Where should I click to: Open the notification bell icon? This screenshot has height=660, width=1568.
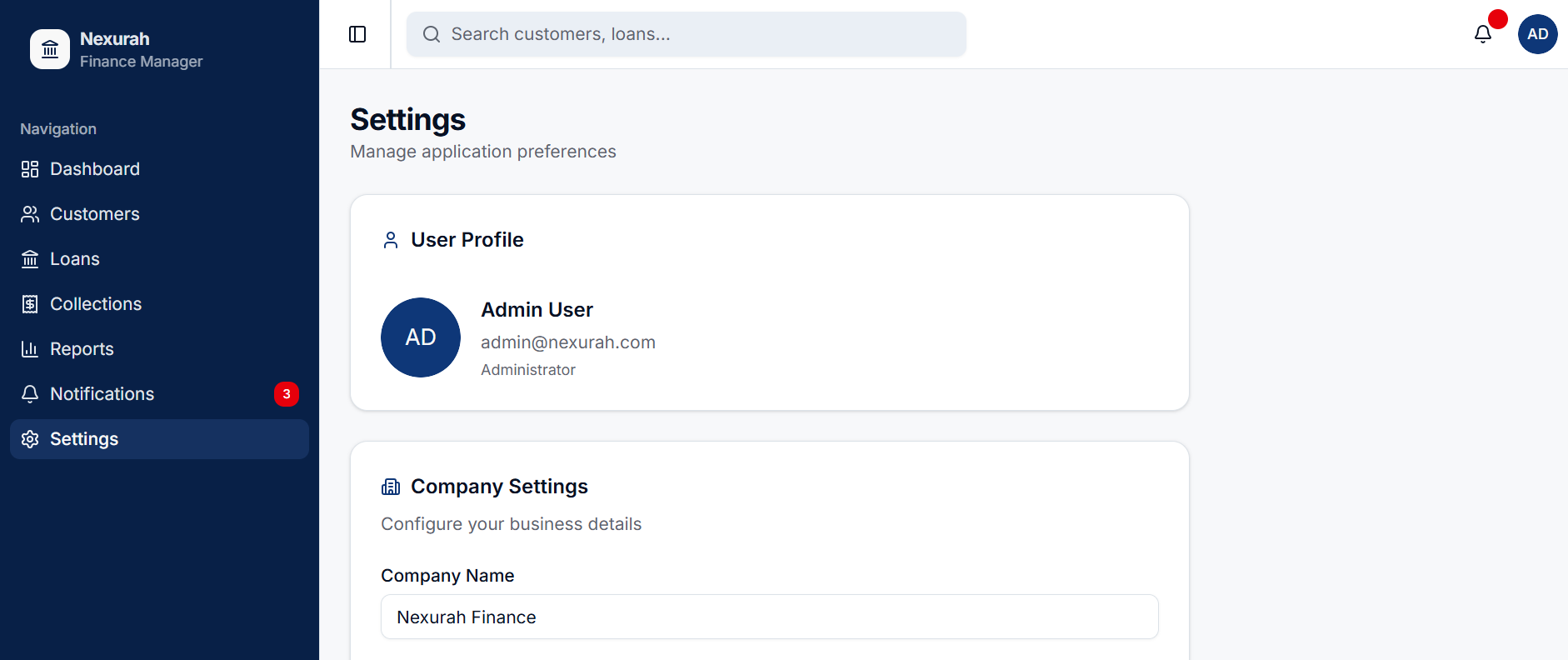coord(1482,33)
